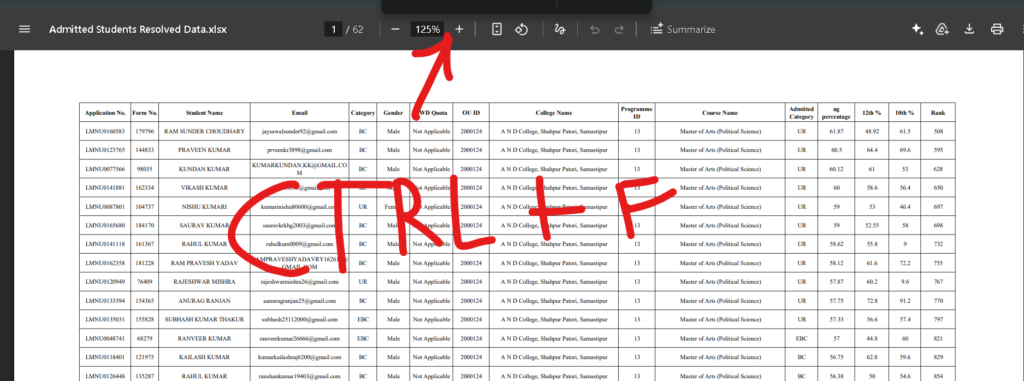Click student name RAJESHWAR MISHRA
This screenshot has width=1024, height=381.
(204, 282)
